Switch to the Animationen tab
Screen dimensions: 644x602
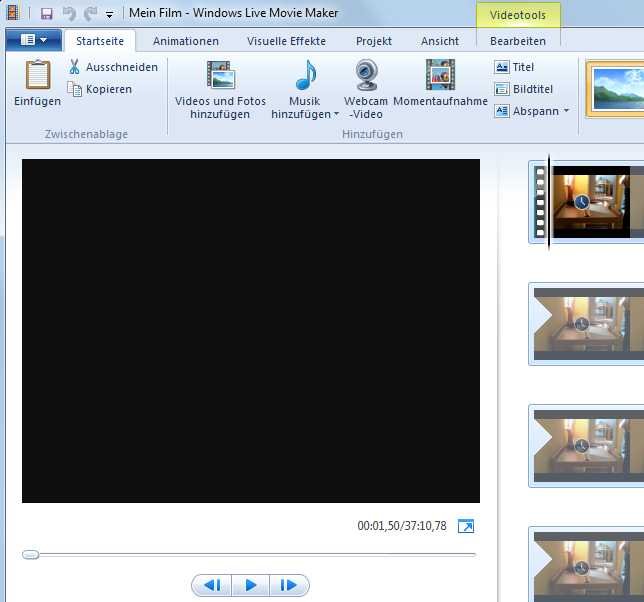click(x=185, y=41)
